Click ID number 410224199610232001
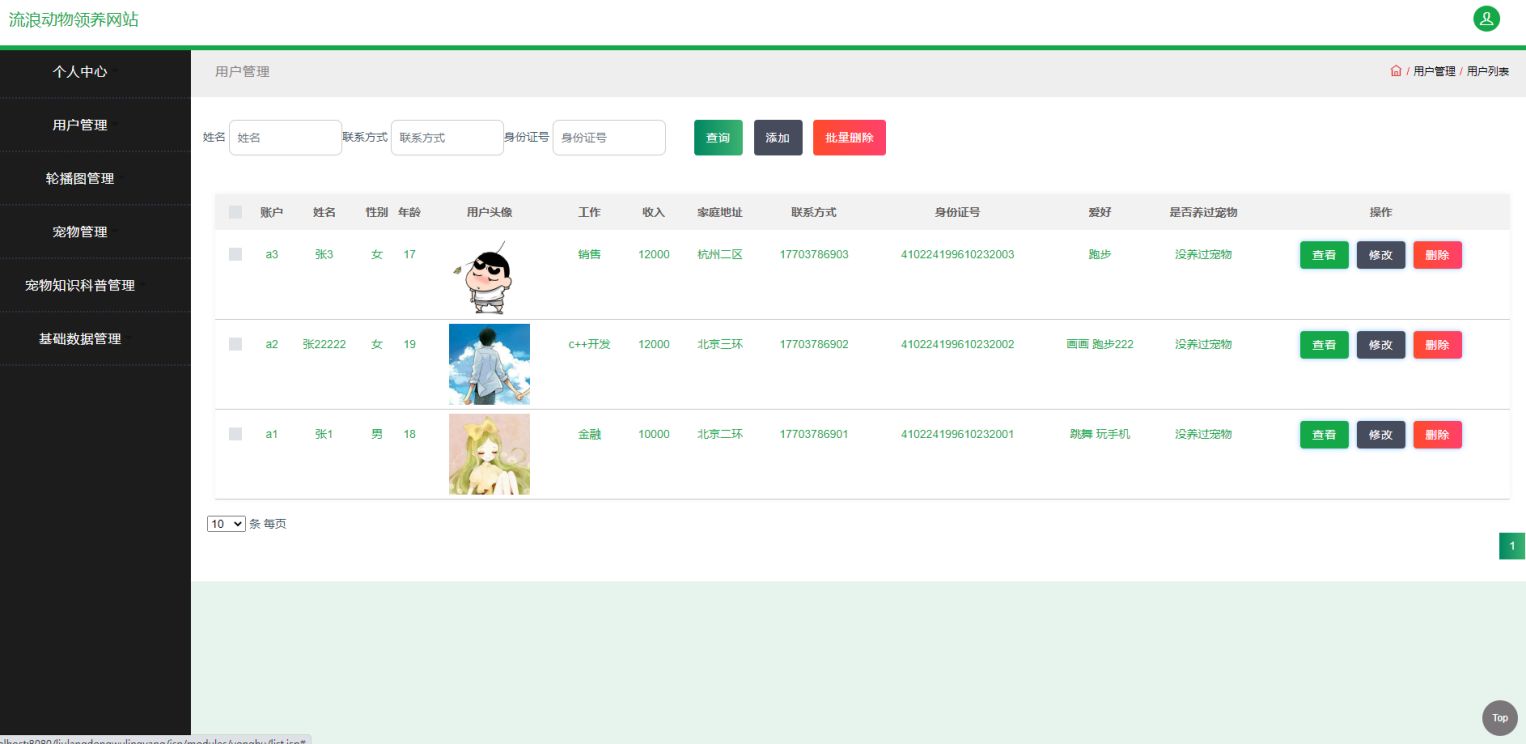Viewport: 1526px width, 744px height. click(957, 434)
